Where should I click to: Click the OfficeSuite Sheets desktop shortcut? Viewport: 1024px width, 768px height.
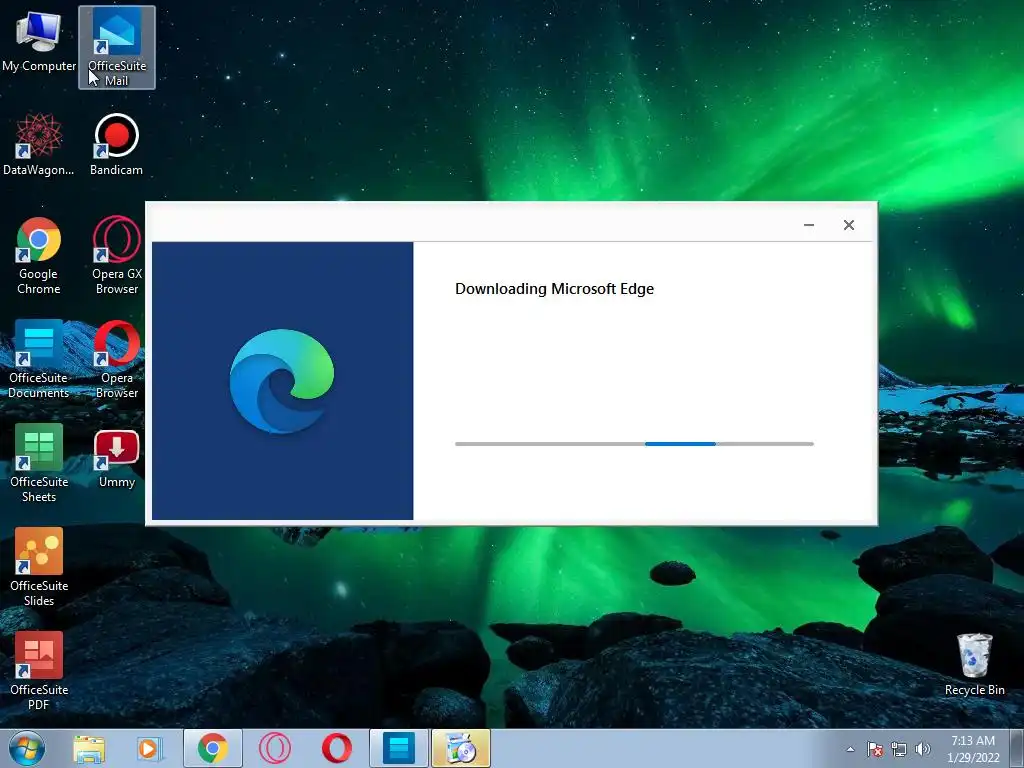(39, 463)
